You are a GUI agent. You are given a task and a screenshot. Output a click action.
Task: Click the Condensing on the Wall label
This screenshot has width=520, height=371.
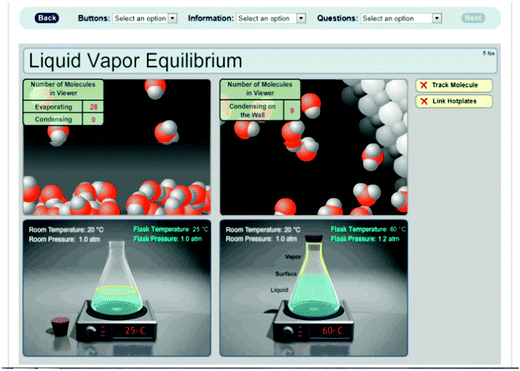point(252,111)
